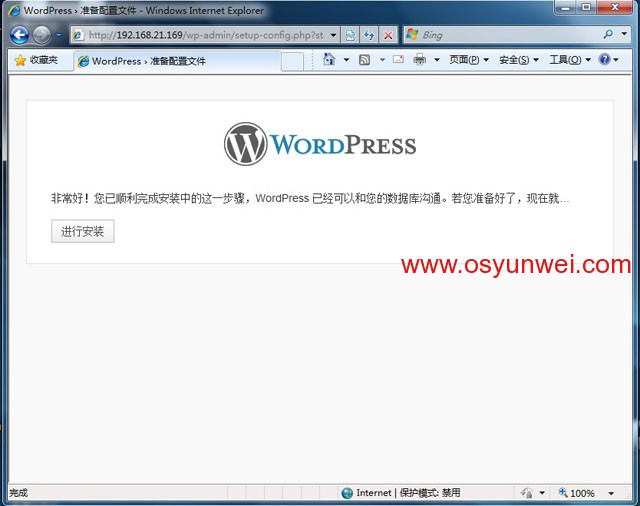Click the RSS feeds icon
This screenshot has width=640, height=506.
364,60
